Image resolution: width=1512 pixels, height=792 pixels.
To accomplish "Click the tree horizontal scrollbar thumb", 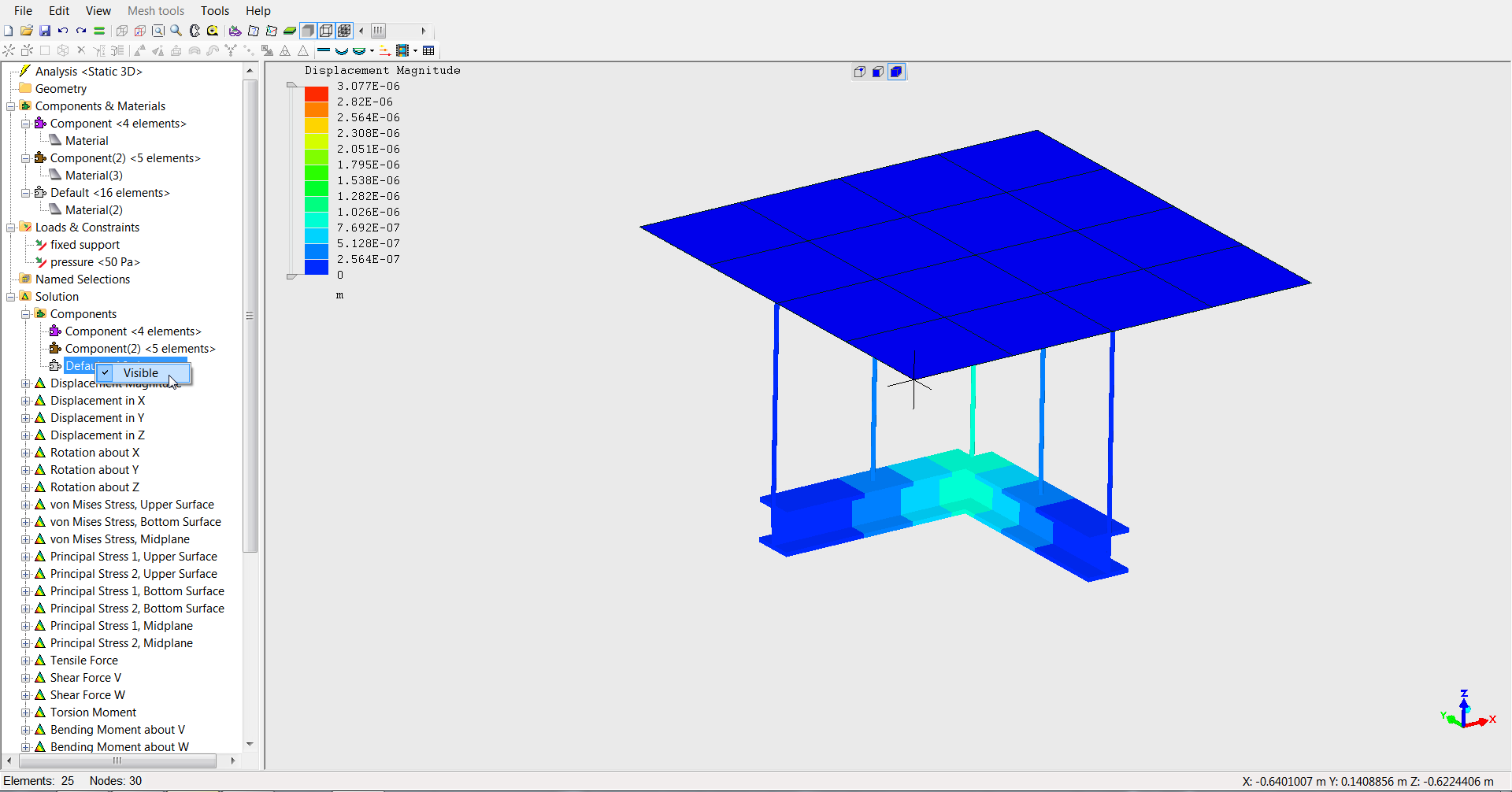I will [117, 761].
